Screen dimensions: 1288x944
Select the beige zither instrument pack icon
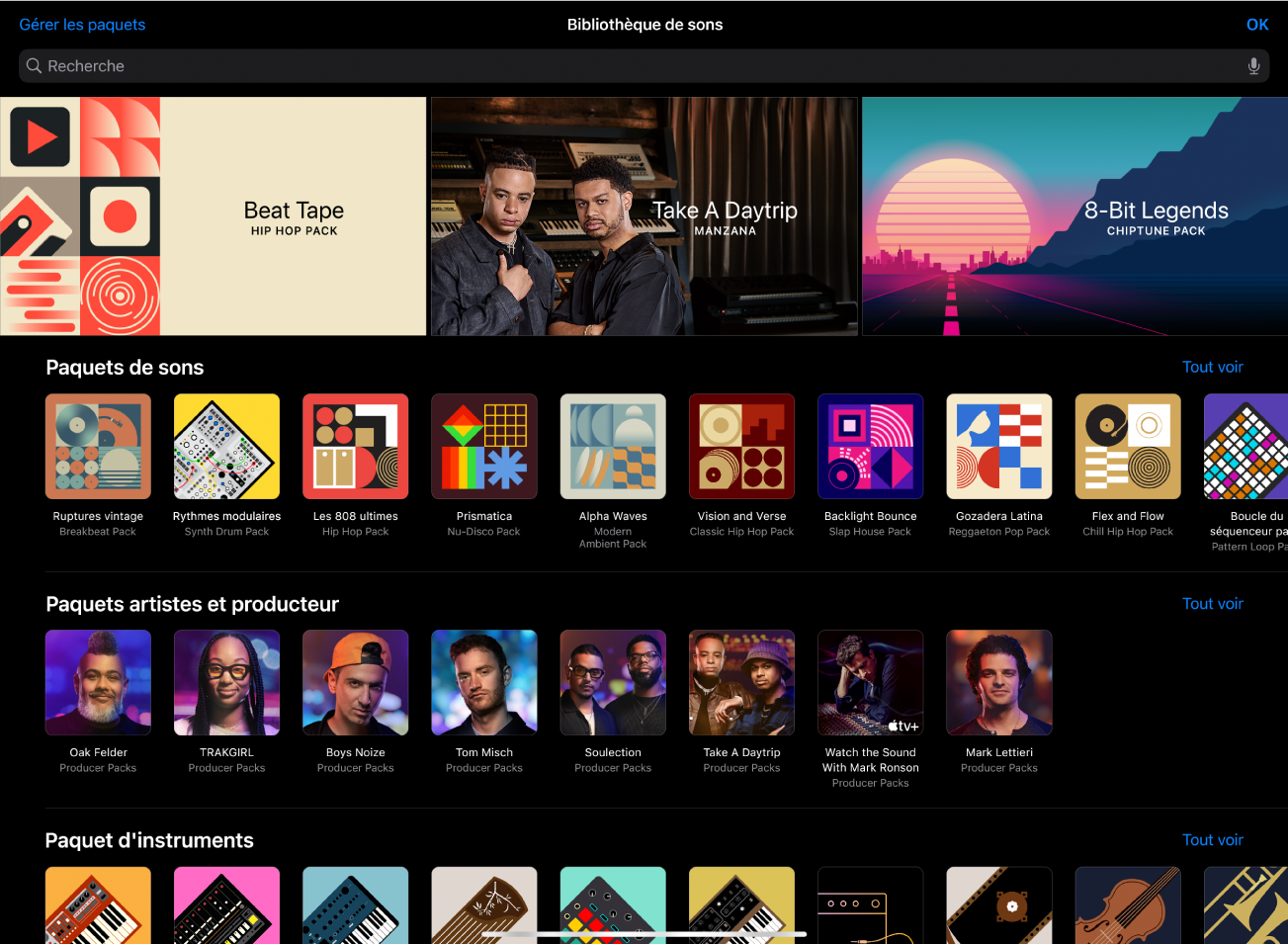[x=484, y=905]
